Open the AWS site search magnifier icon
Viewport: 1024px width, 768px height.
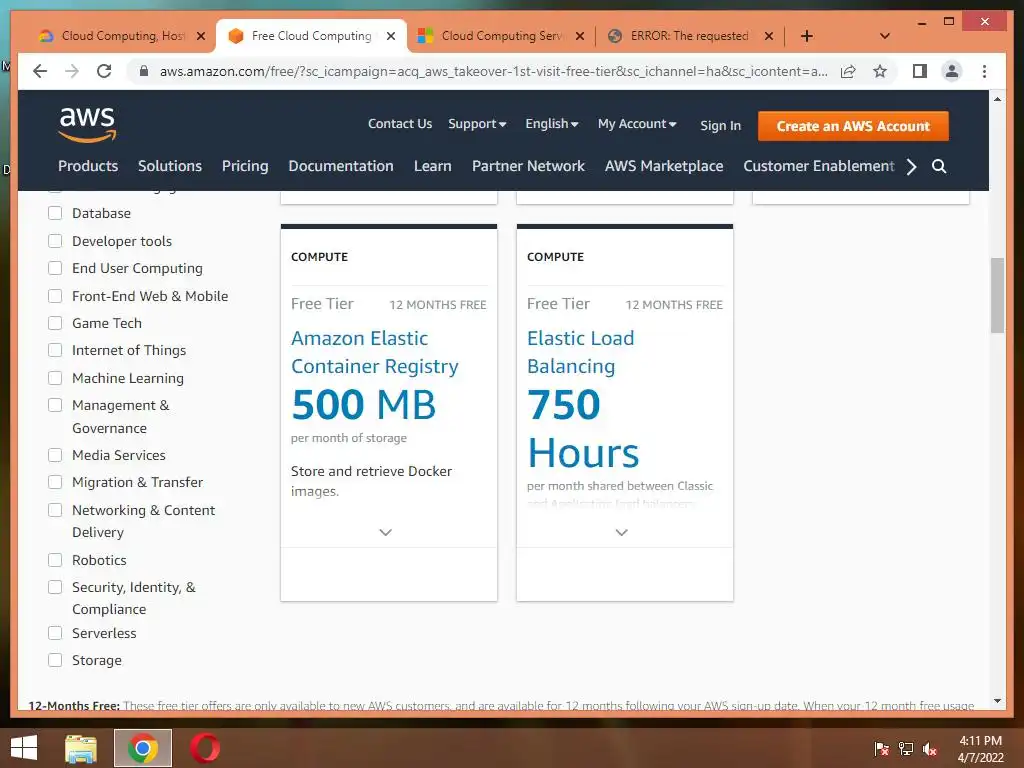(938, 167)
